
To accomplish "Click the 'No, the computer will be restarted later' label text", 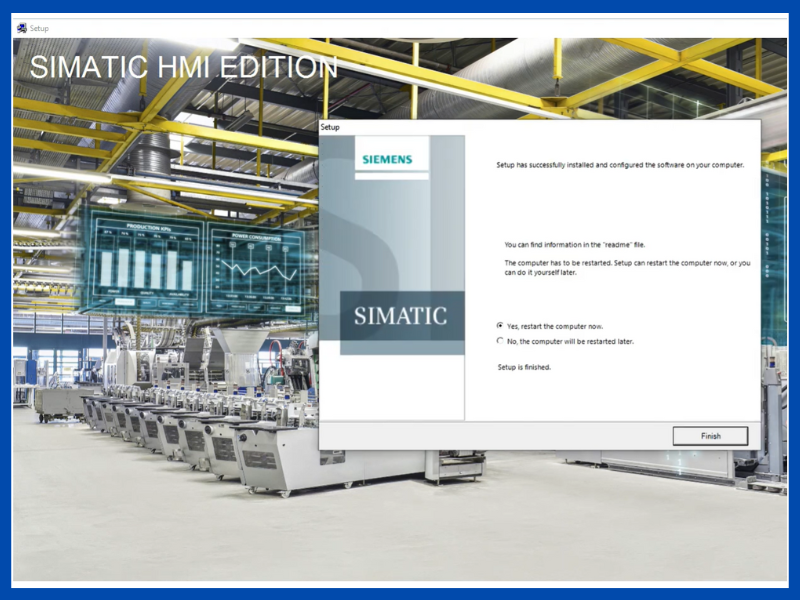I will 570,341.
